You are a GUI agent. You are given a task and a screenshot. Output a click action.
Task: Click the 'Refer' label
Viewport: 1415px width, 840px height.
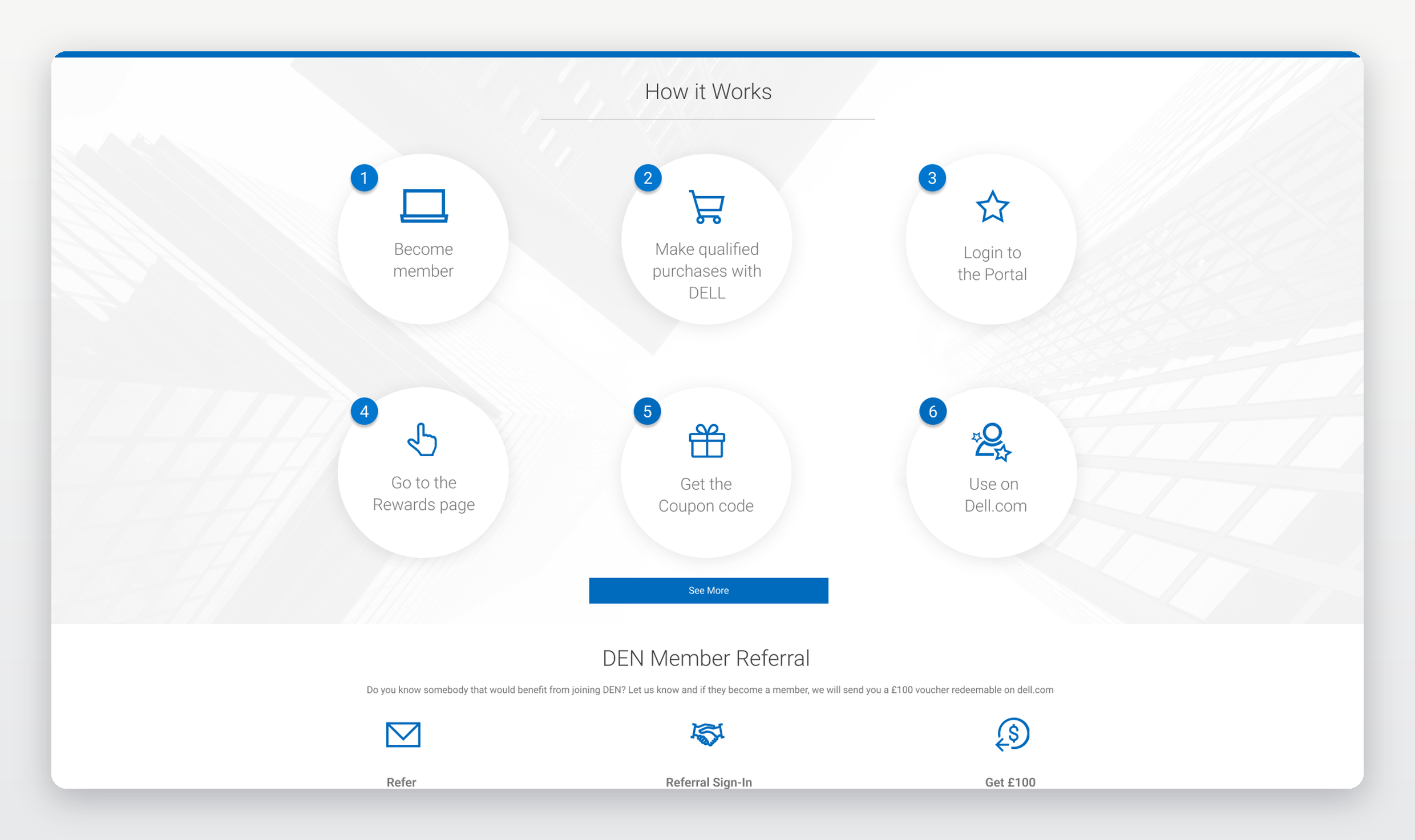pos(401,782)
